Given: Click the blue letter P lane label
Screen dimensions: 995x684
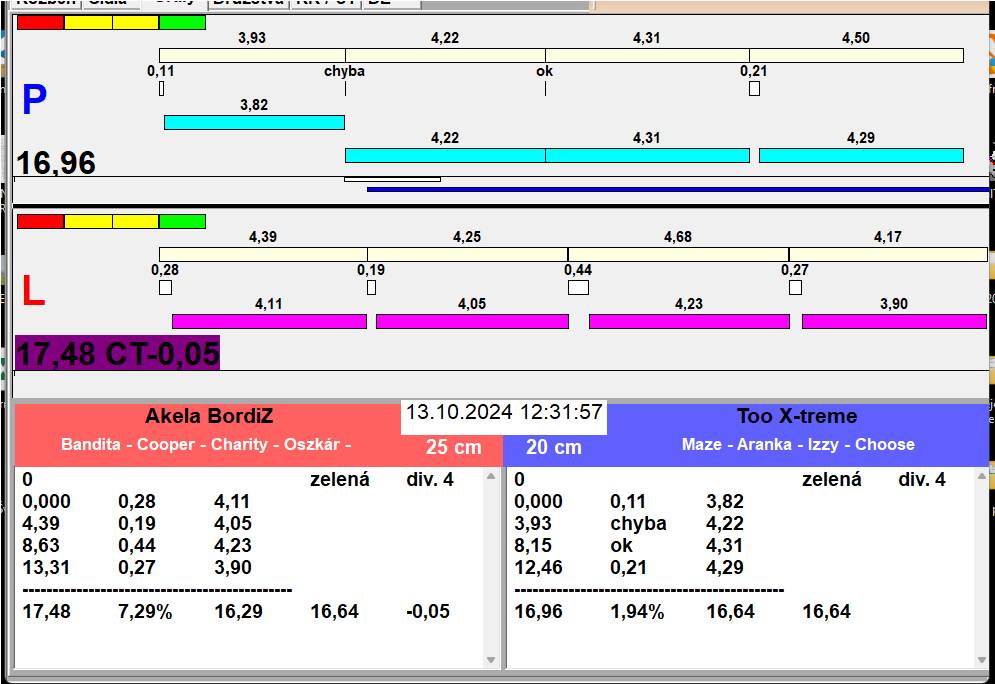Looking at the screenshot, I should tap(34, 100).
